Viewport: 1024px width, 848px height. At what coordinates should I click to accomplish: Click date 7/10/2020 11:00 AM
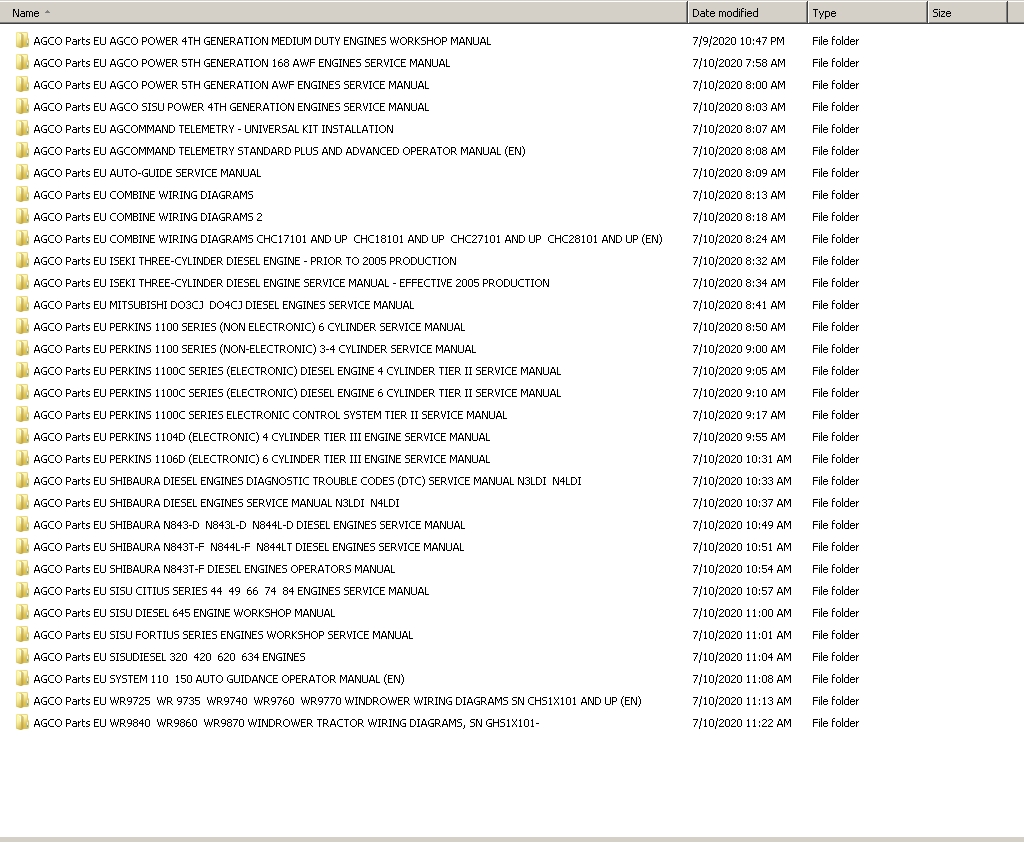click(742, 613)
